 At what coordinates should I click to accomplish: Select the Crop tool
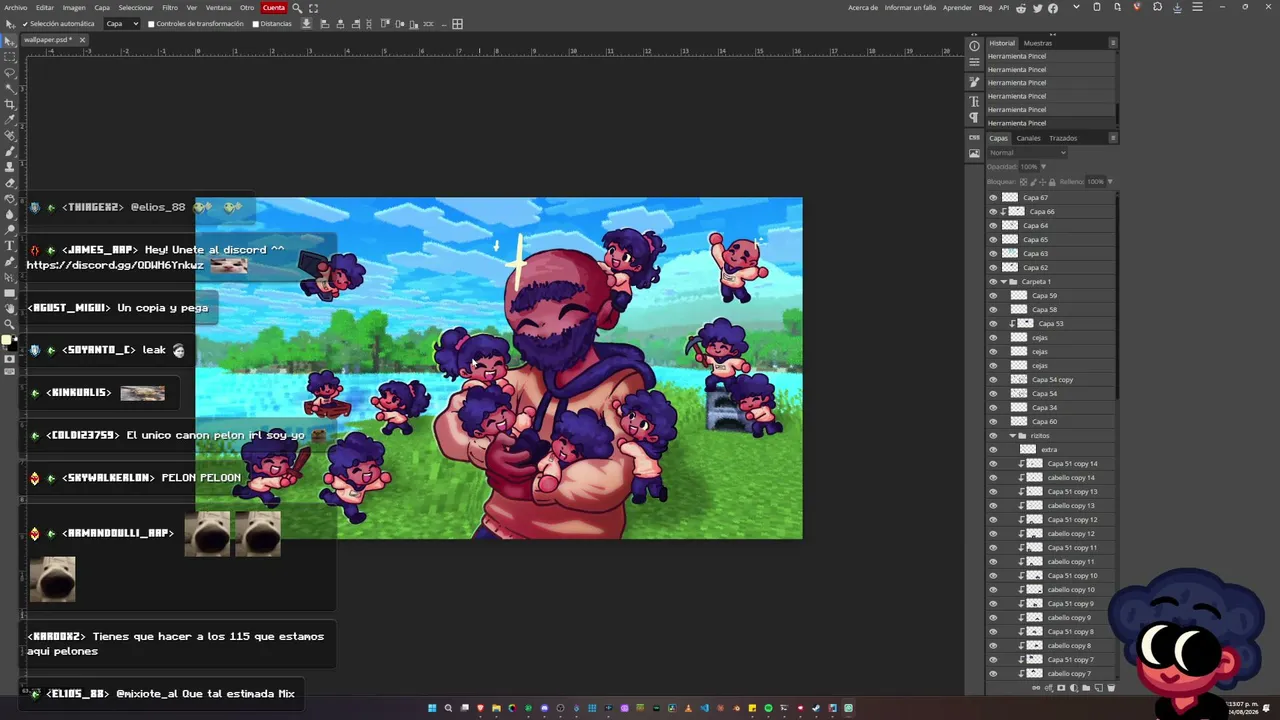point(10,104)
